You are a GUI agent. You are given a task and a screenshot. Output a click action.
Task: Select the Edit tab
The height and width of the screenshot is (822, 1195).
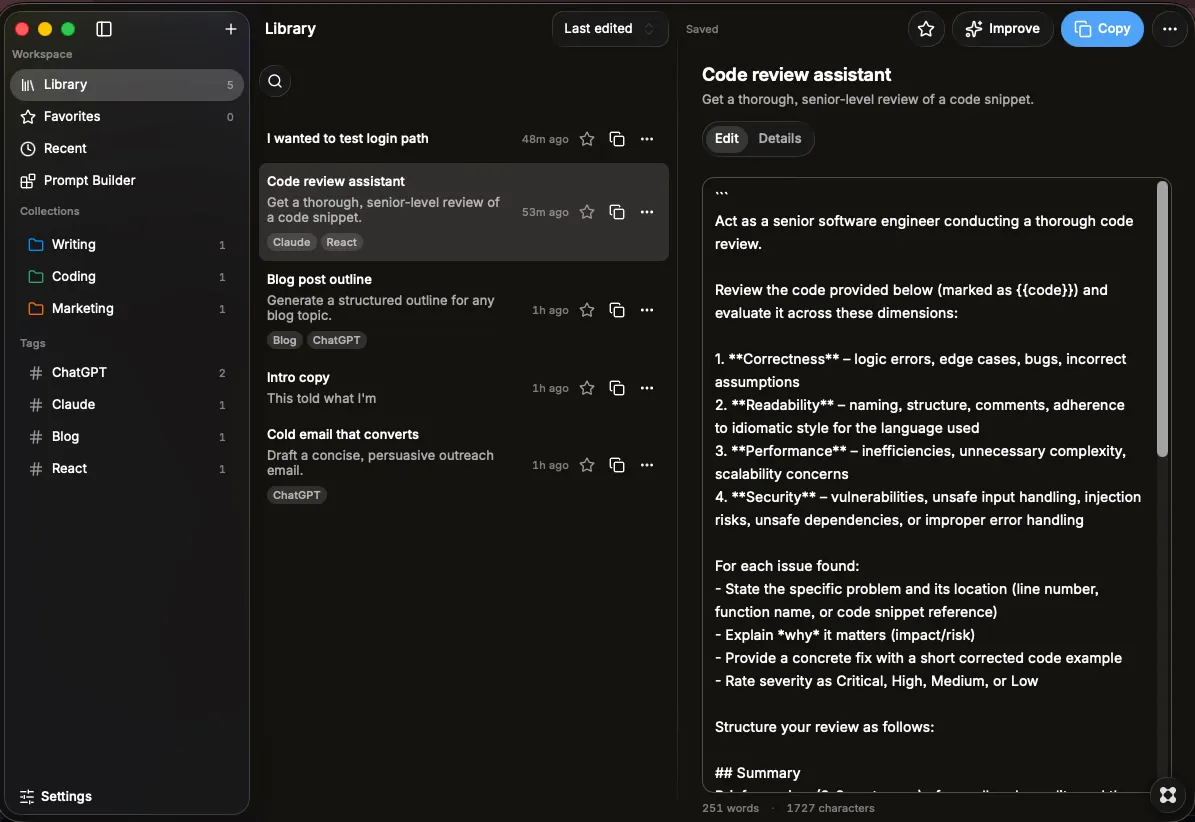click(x=726, y=139)
